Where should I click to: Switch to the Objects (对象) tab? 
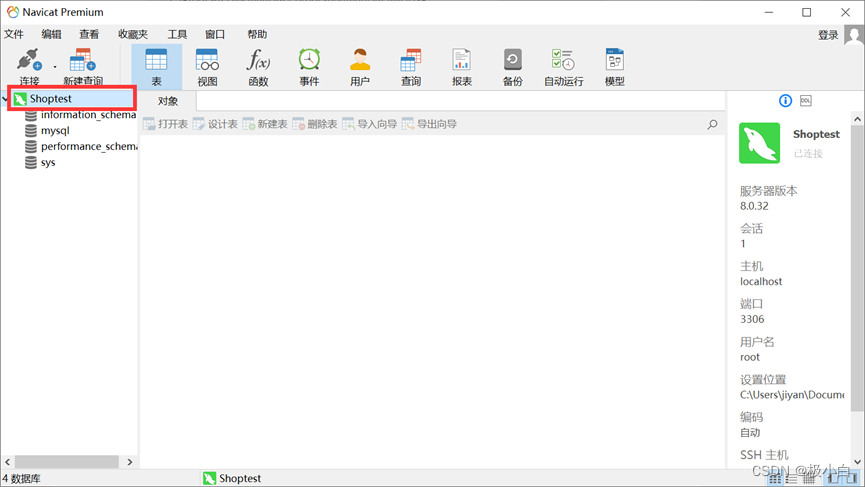pyautogui.click(x=168, y=101)
